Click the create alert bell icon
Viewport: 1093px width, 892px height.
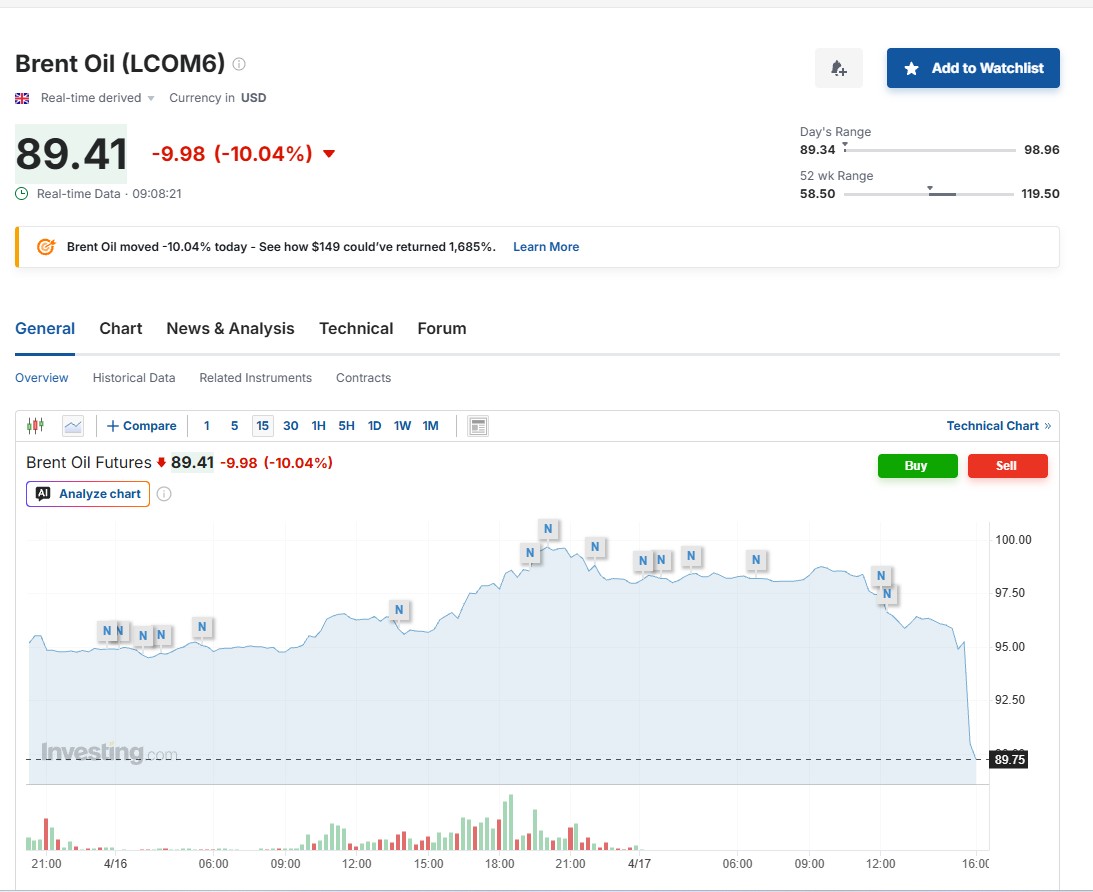[838, 68]
